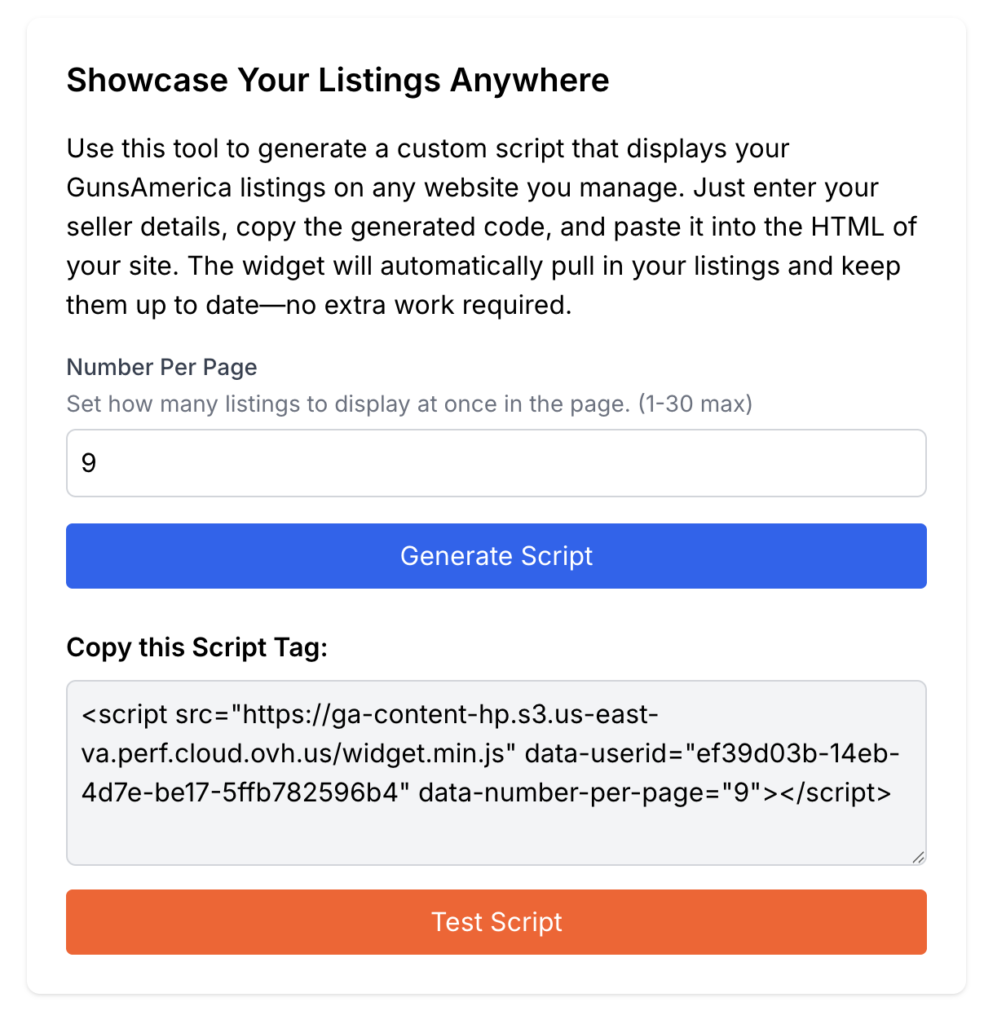Click the (1-30 max) hint text
The width and height of the screenshot is (1006, 1024).
696,404
